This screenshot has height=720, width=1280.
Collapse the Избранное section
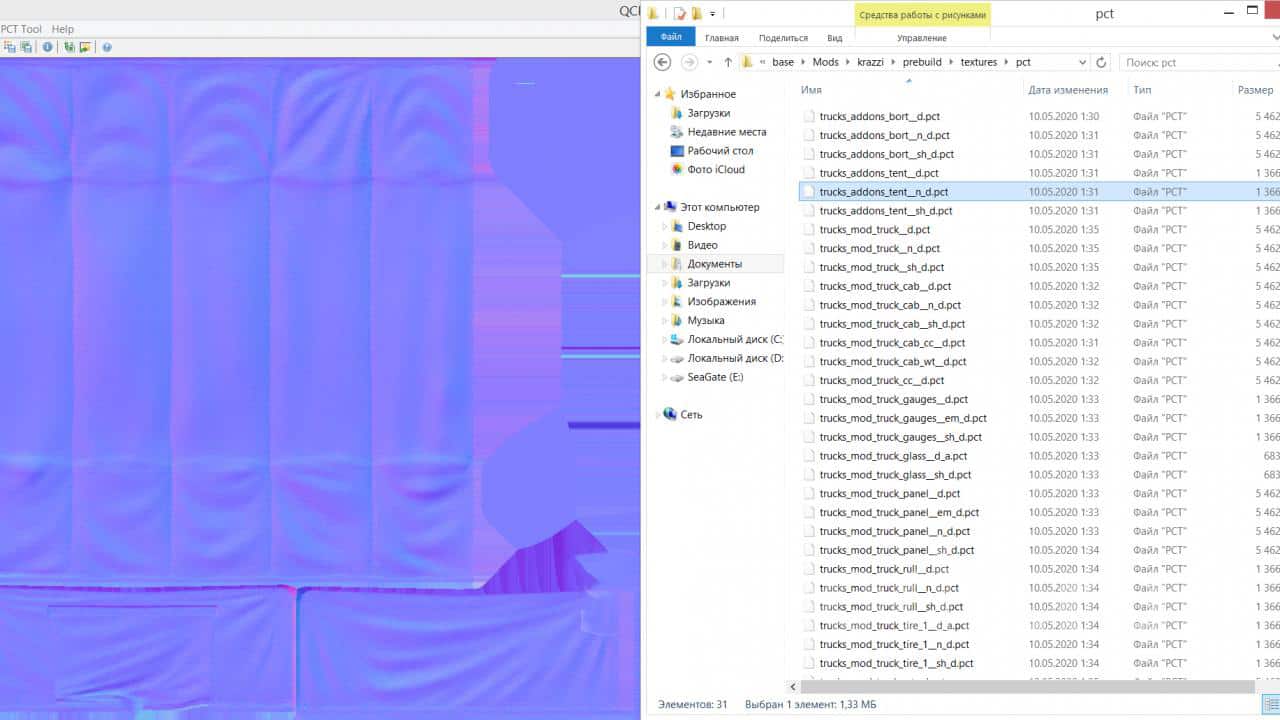click(657, 94)
